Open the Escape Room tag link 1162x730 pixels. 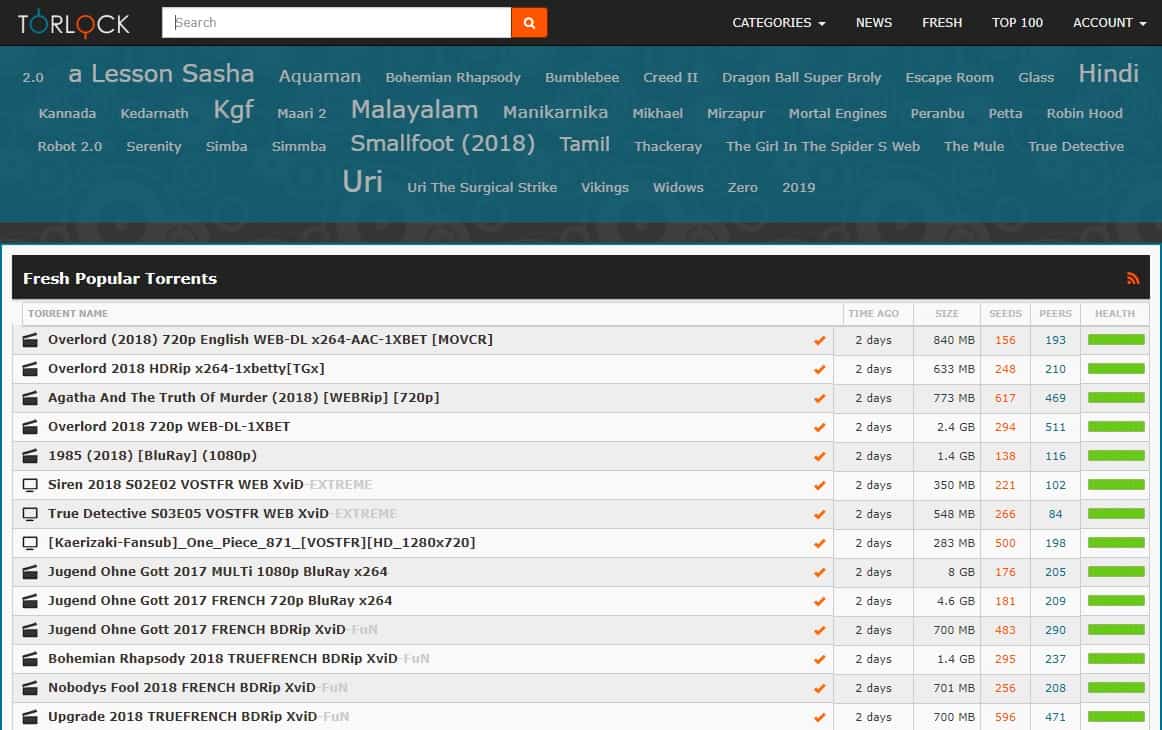(x=949, y=78)
